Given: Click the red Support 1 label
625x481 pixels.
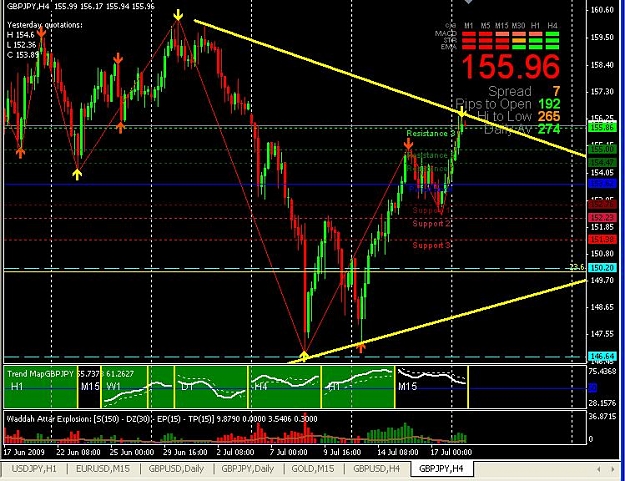Looking at the screenshot, I should point(431,210).
